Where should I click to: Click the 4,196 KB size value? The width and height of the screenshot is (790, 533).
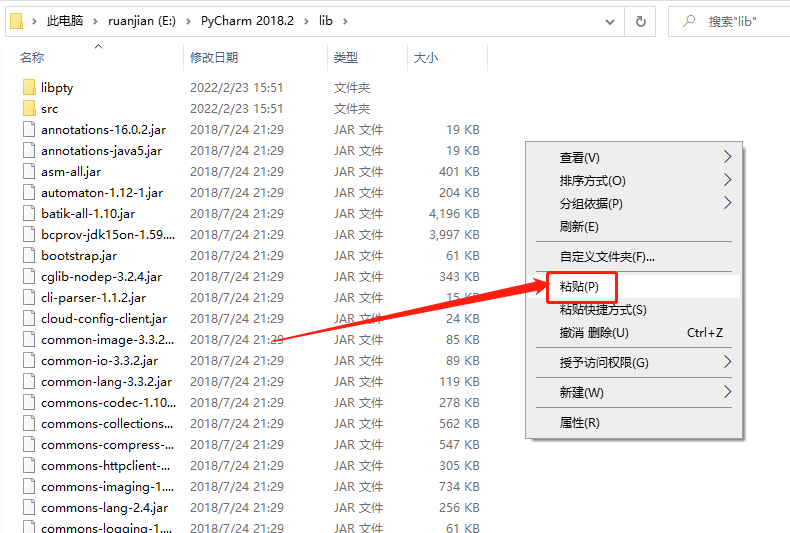[x=454, y=214]
